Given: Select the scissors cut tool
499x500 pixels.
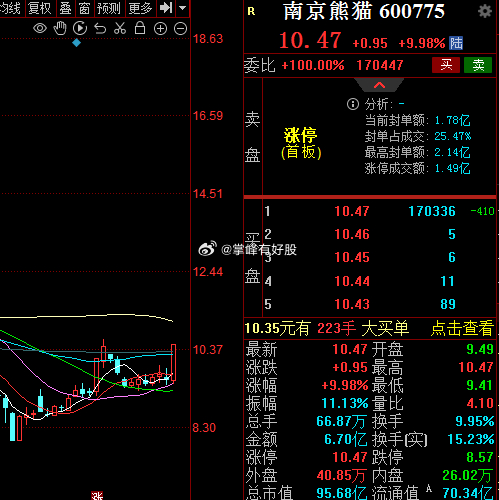Looking at the screenshot, I should tap(120, 28).
